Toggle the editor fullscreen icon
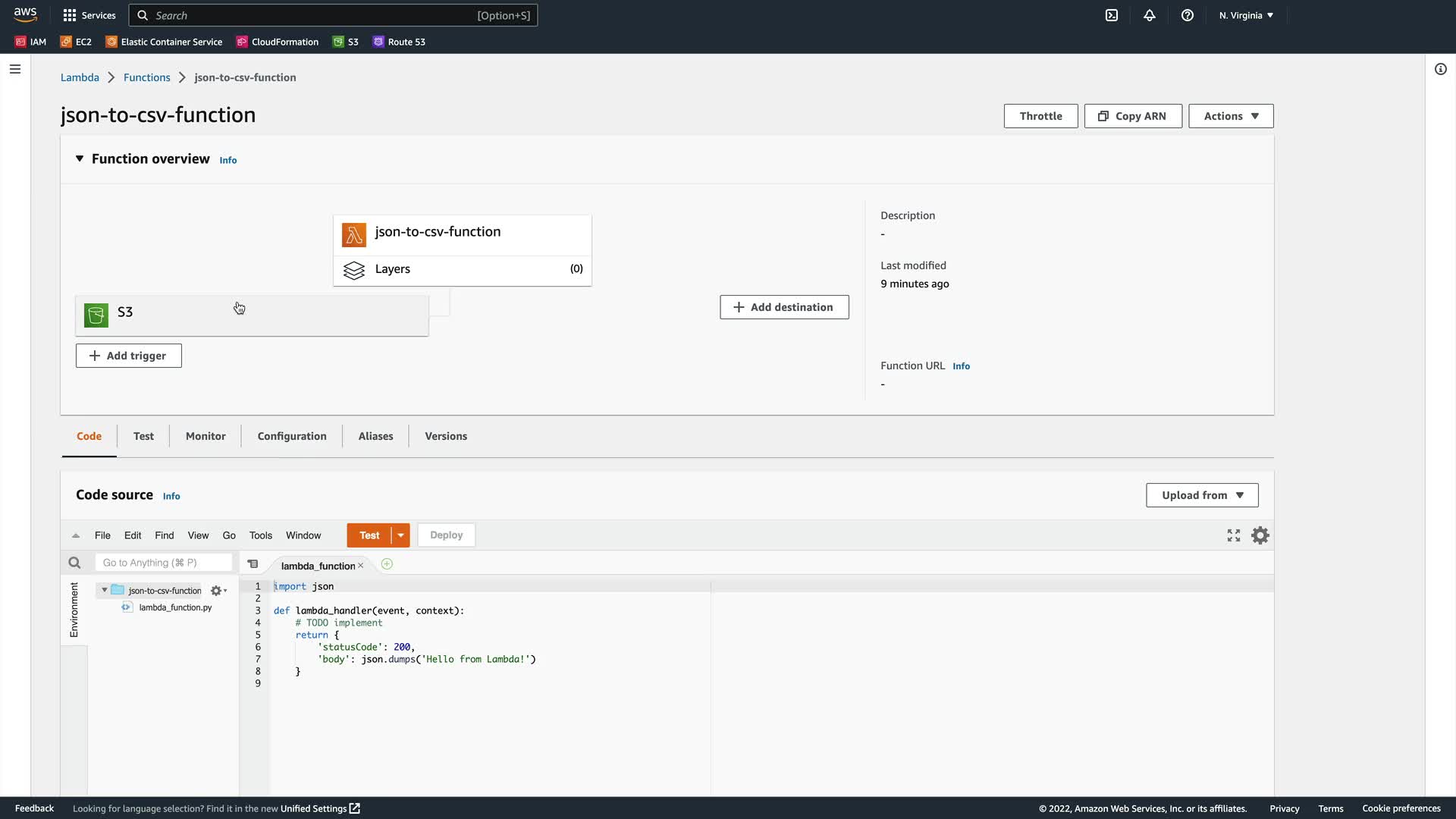This screenshot has height=819, width=1456. pos(1234,535)
